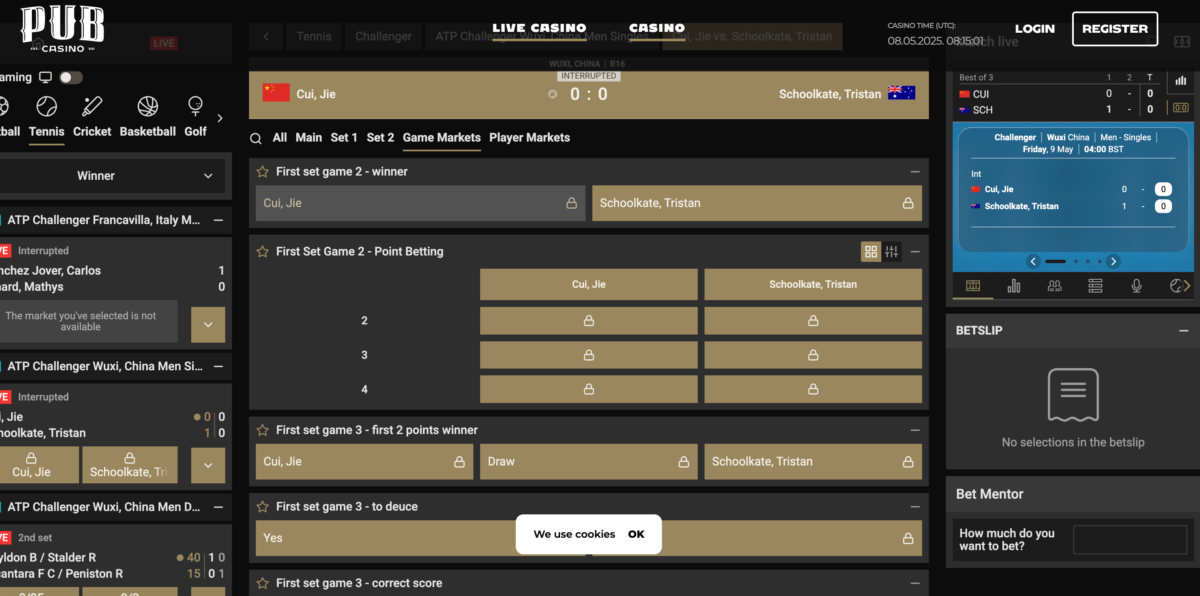Select Draw in first 2 points winner market
Screen dimensions: 1200x596
tap(589, 462)
